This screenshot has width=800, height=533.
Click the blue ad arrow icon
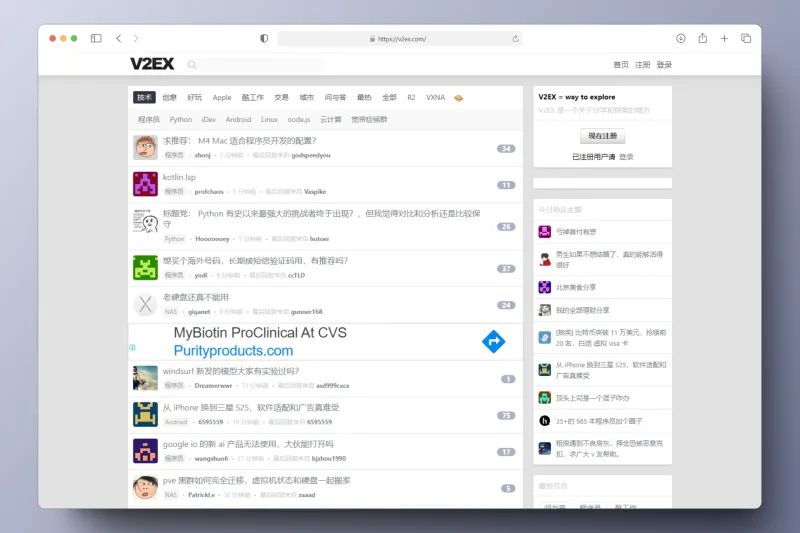click(493, 341)
